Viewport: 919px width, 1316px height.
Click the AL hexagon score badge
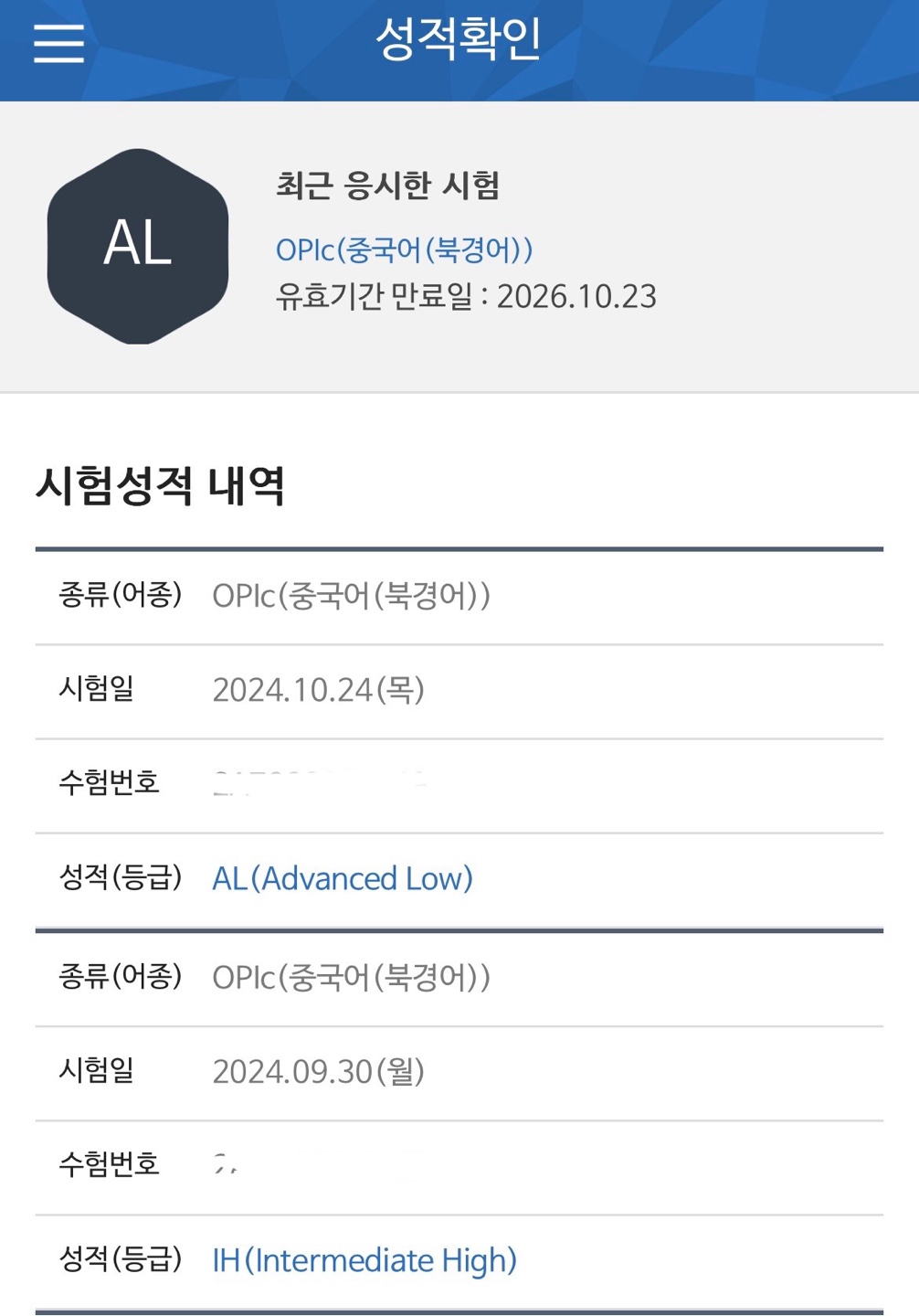pos(139,245)
